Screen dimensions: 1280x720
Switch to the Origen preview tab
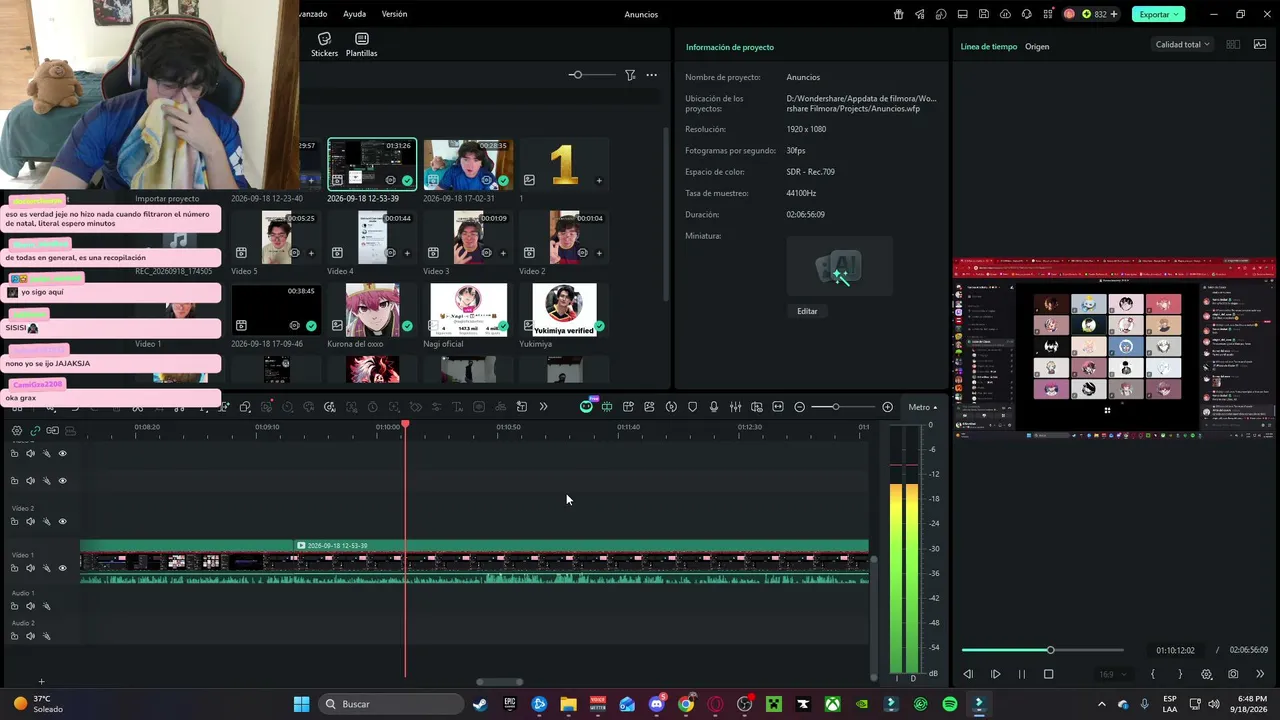point(1037,47)
